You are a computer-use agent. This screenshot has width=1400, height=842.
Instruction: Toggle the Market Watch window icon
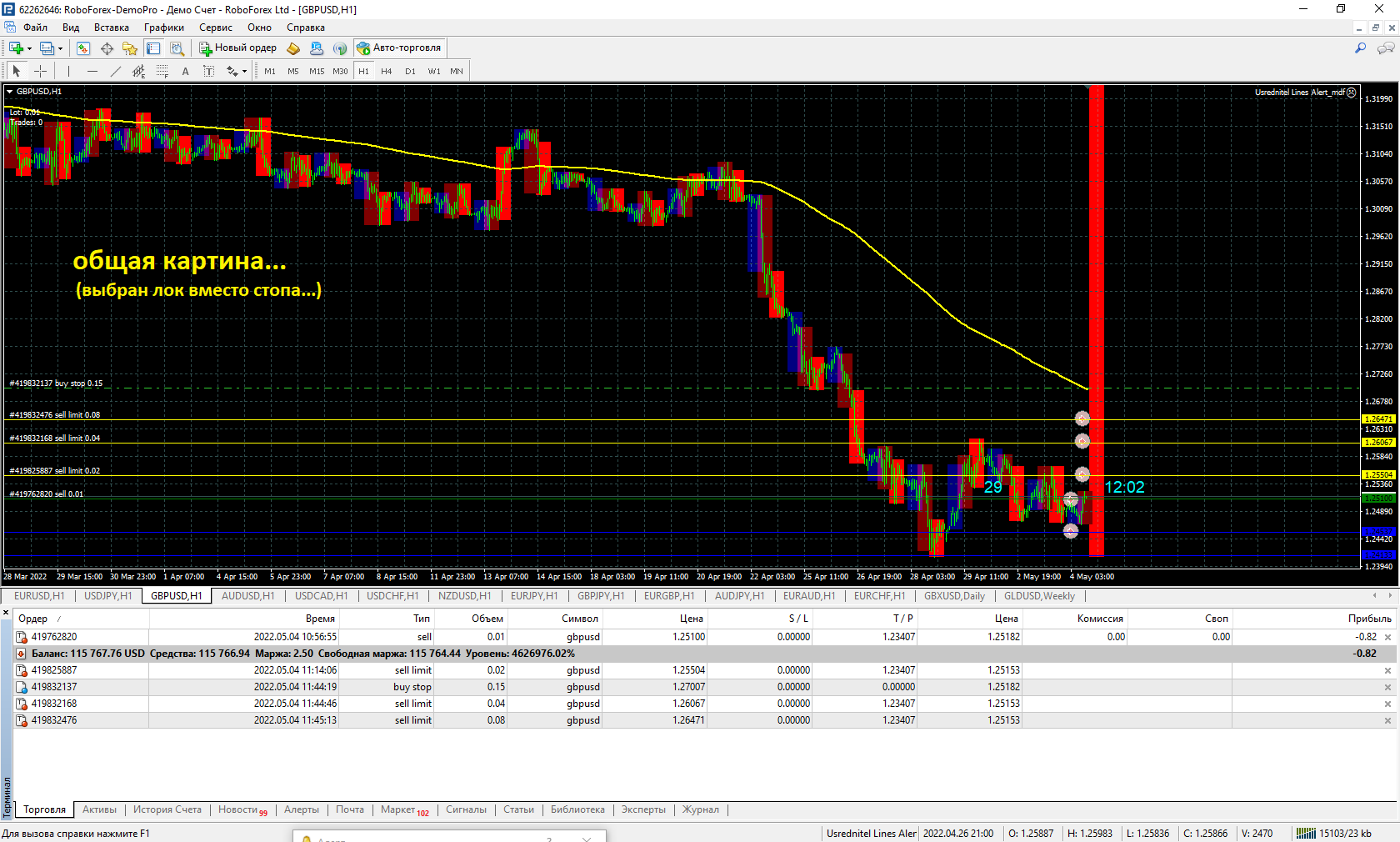click(x=83, y=48)
